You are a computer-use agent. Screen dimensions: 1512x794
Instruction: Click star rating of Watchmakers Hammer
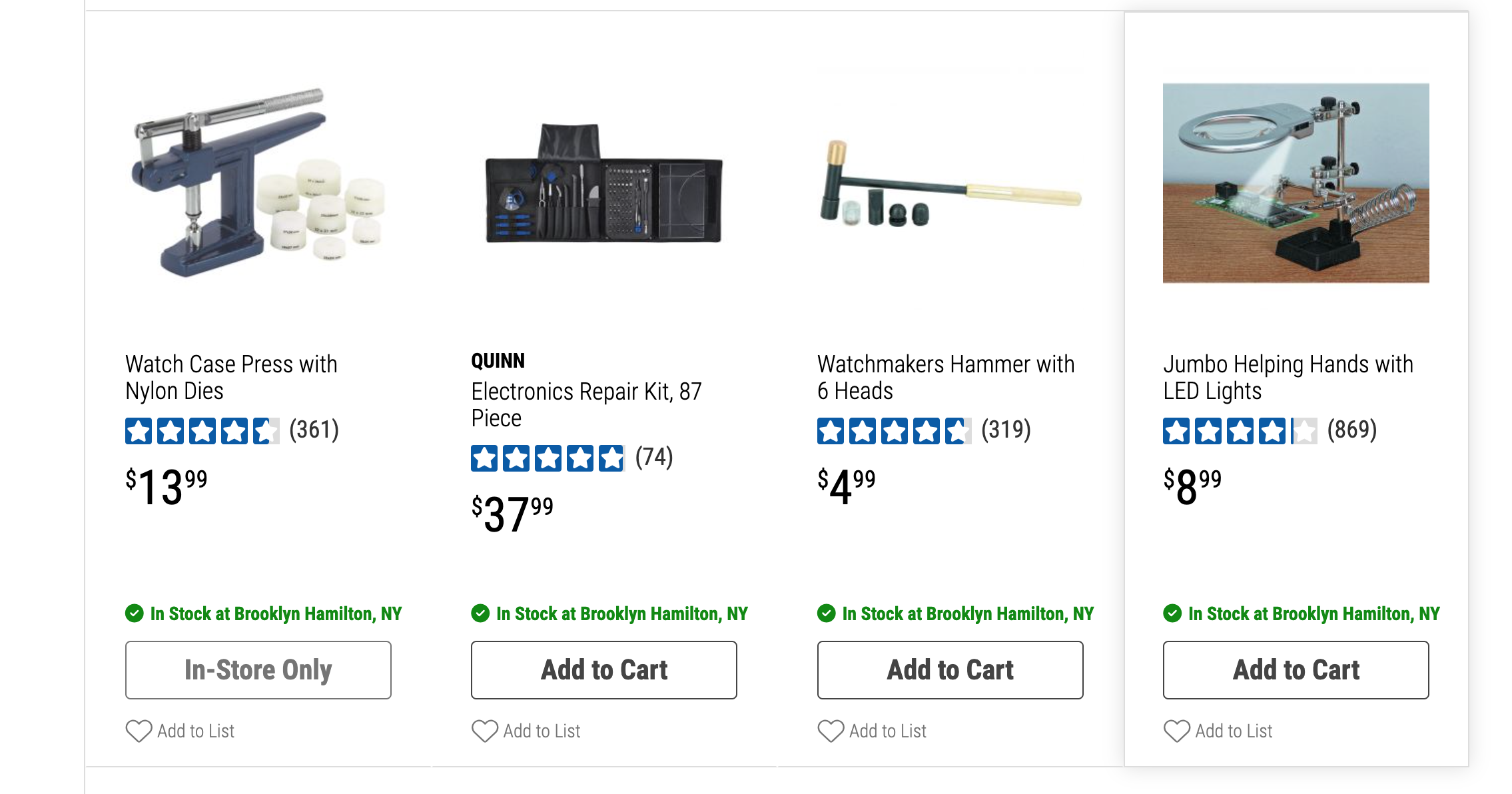[894, 431]
